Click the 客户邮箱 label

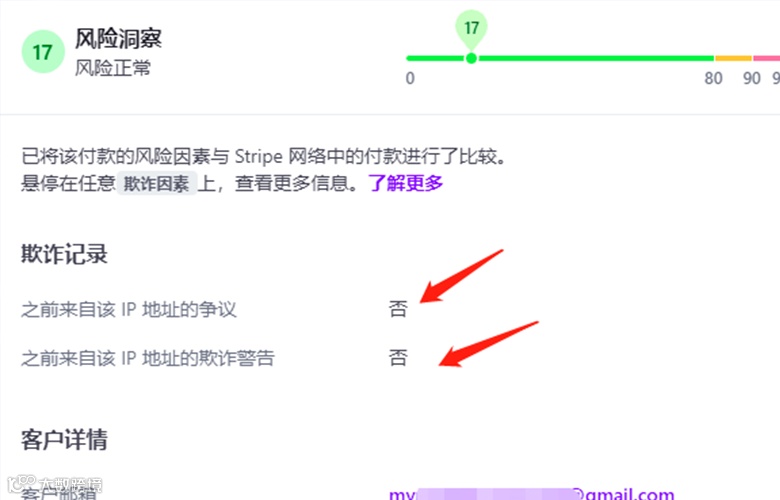pyautogui.click(x=59, y=493)
